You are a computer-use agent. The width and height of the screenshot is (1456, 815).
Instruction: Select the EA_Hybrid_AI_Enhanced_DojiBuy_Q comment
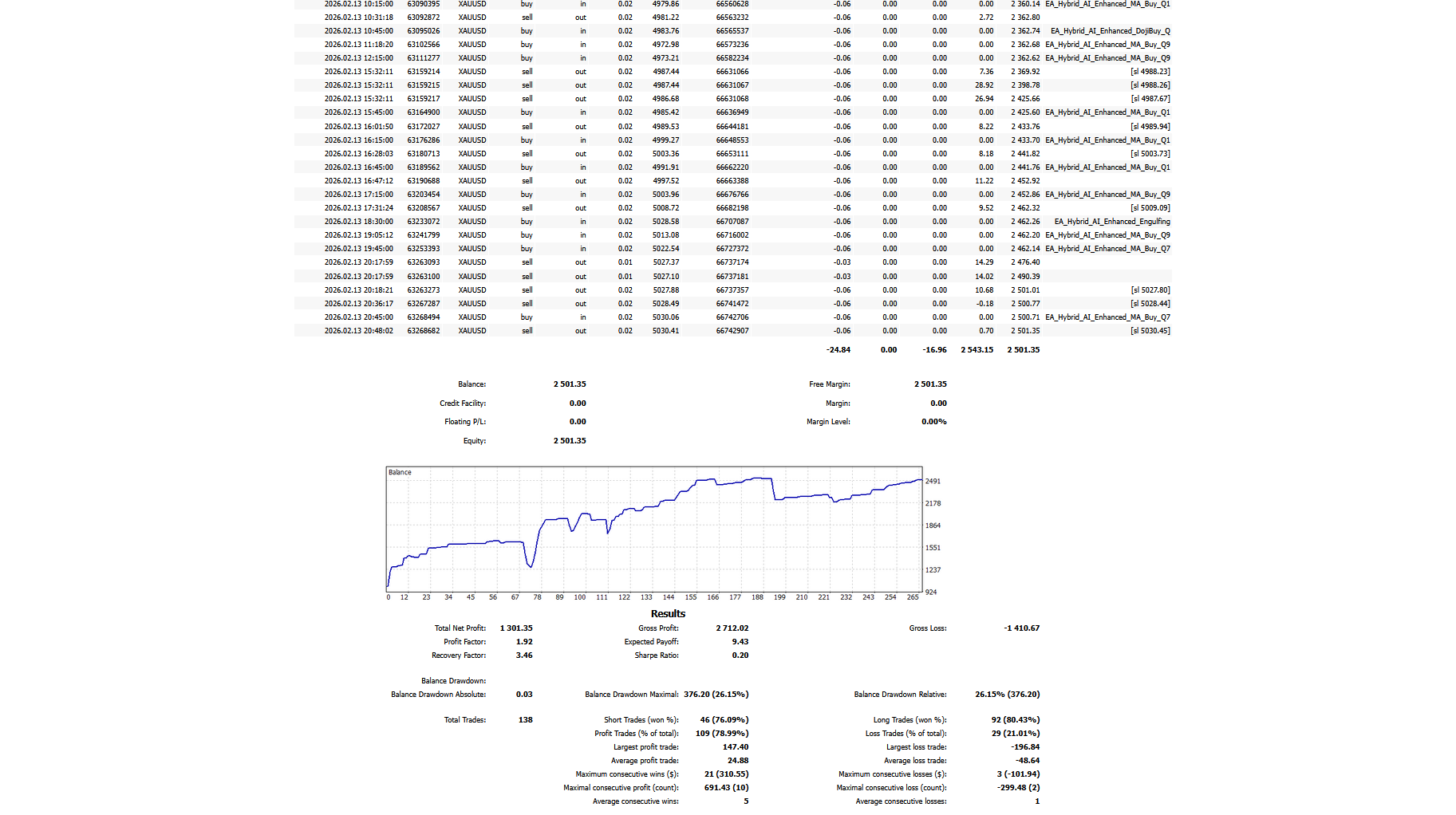tap(1110, 31)
